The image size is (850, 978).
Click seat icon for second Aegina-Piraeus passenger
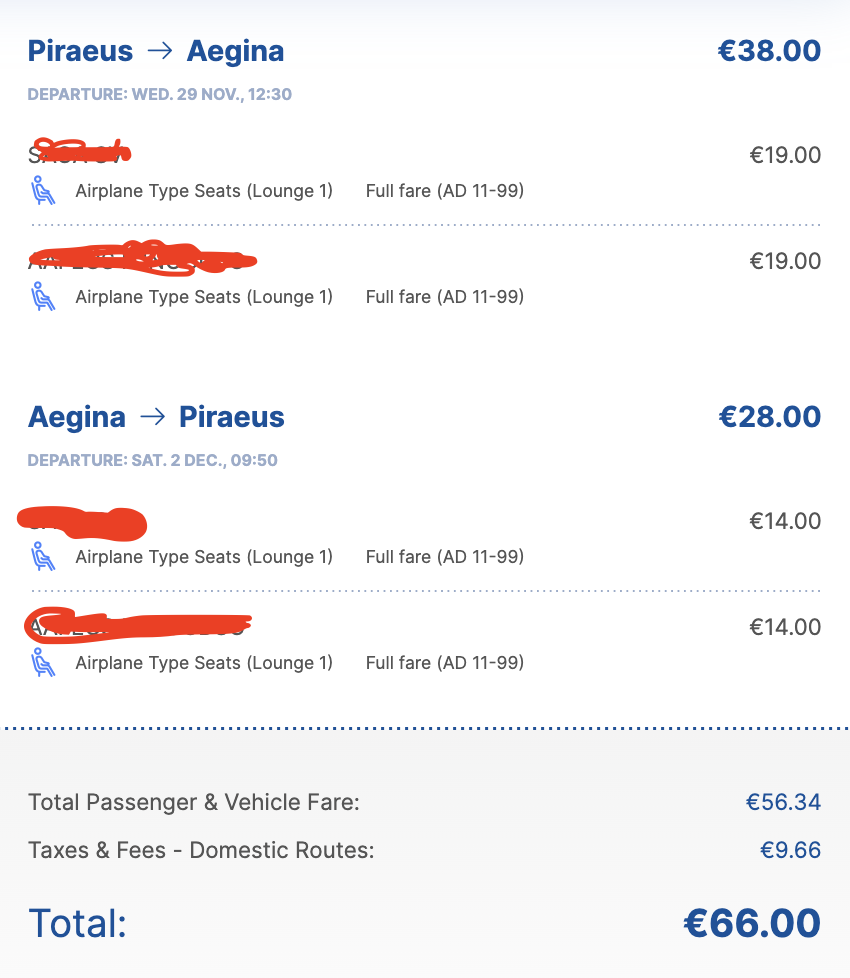(x=43, y=662)
